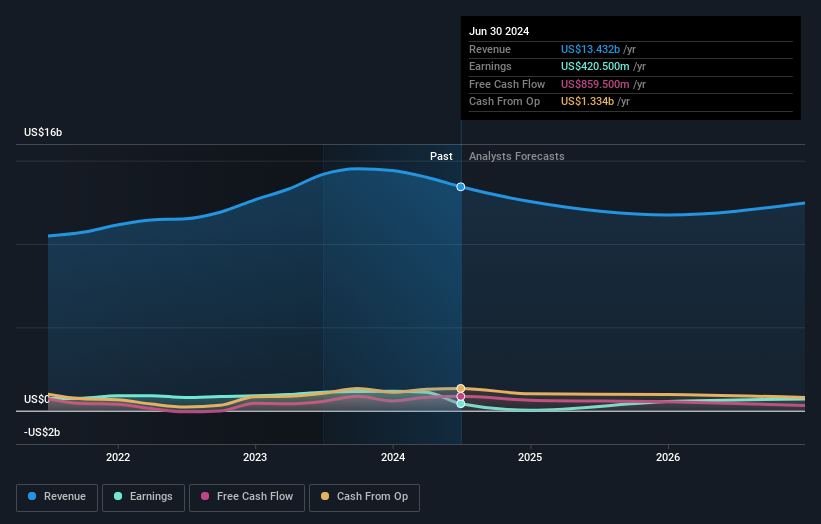Click the US$0 y-axis label
The height and width of the screenshot is (524, 821).
(37, 399)
